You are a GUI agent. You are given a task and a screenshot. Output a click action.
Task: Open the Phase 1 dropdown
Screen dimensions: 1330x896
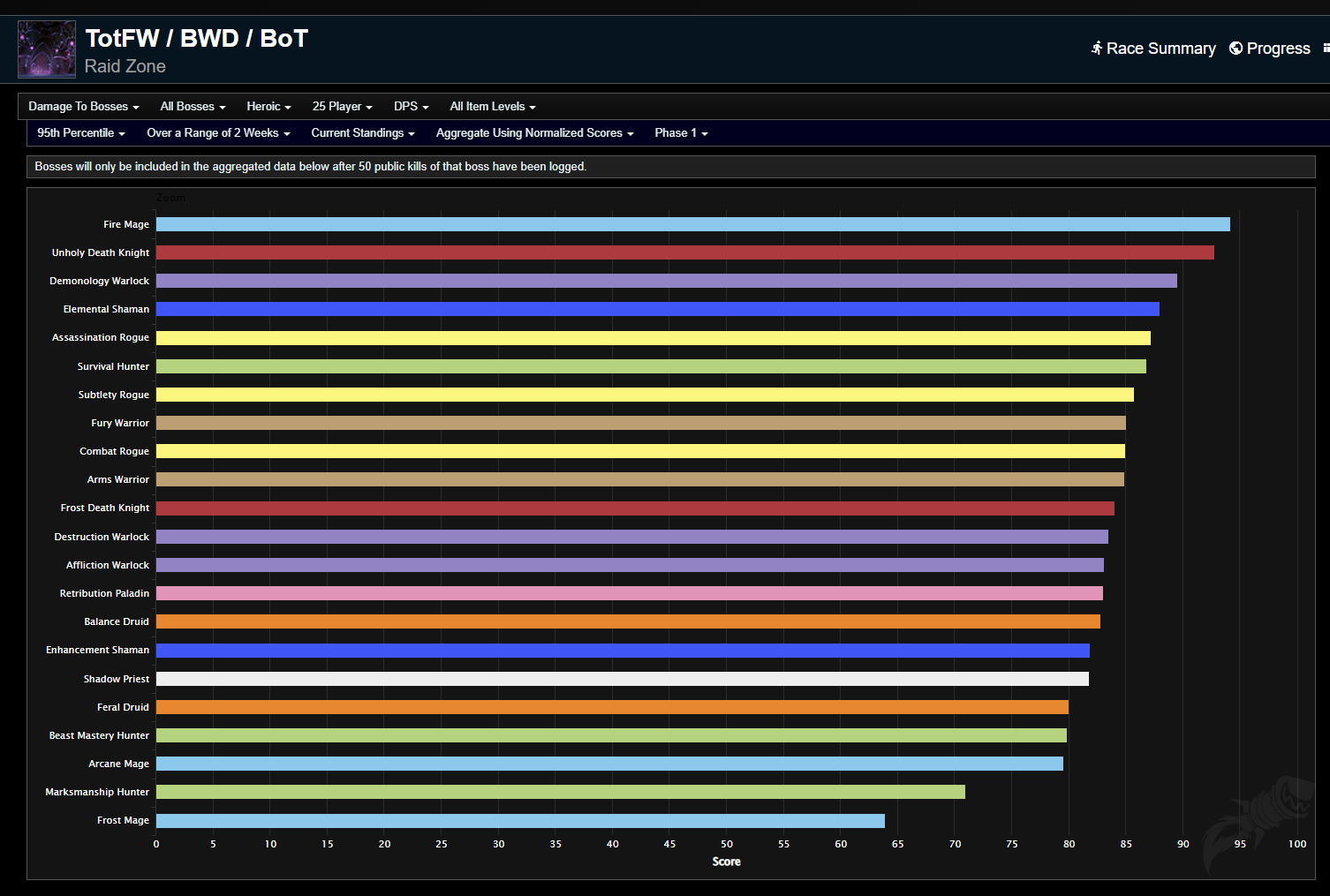point(681,133)
